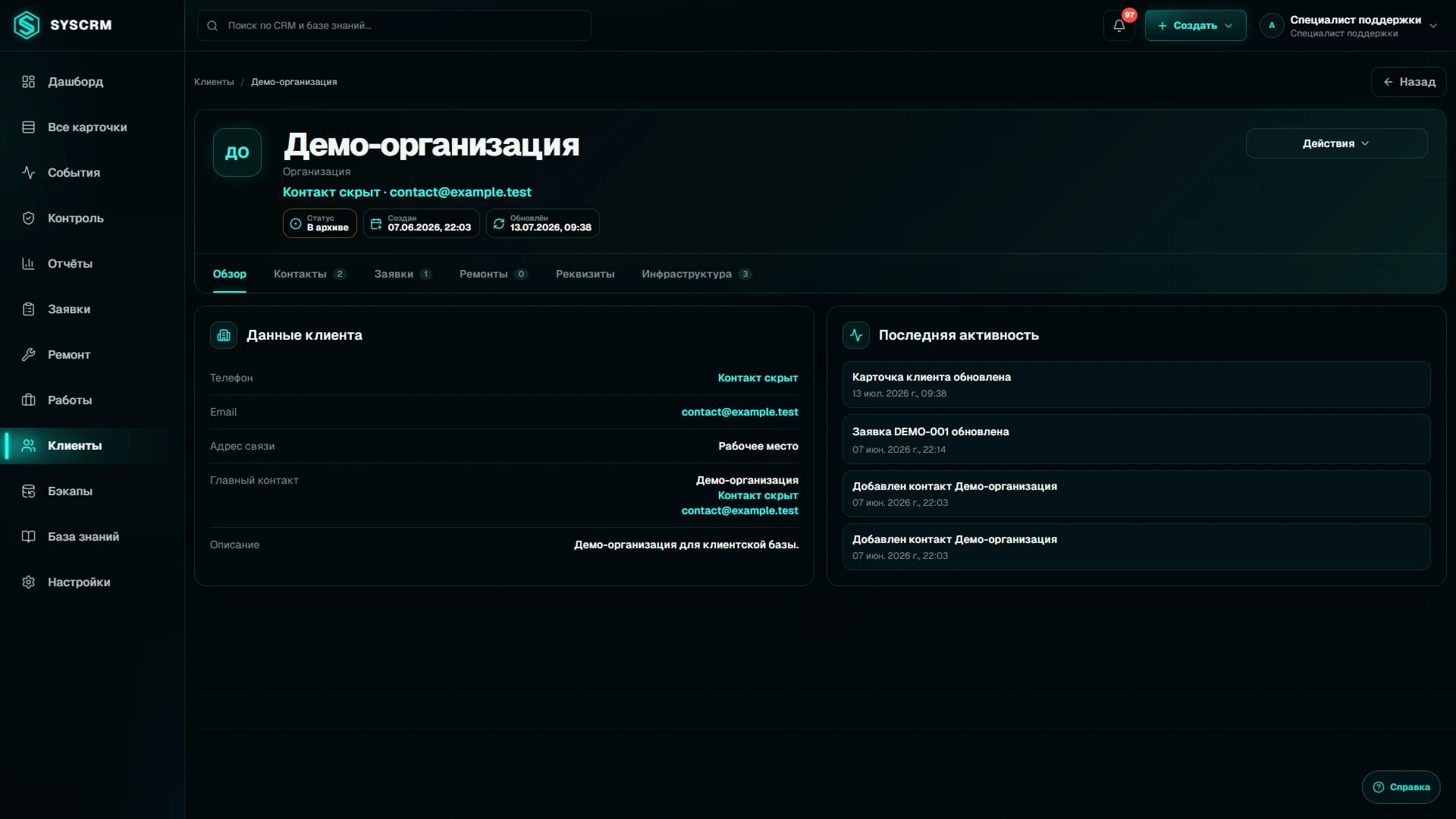Image resolution: width=1456 pixels, height=819 pixels.
Task: Click the События pulse icon
Action: 28,173
